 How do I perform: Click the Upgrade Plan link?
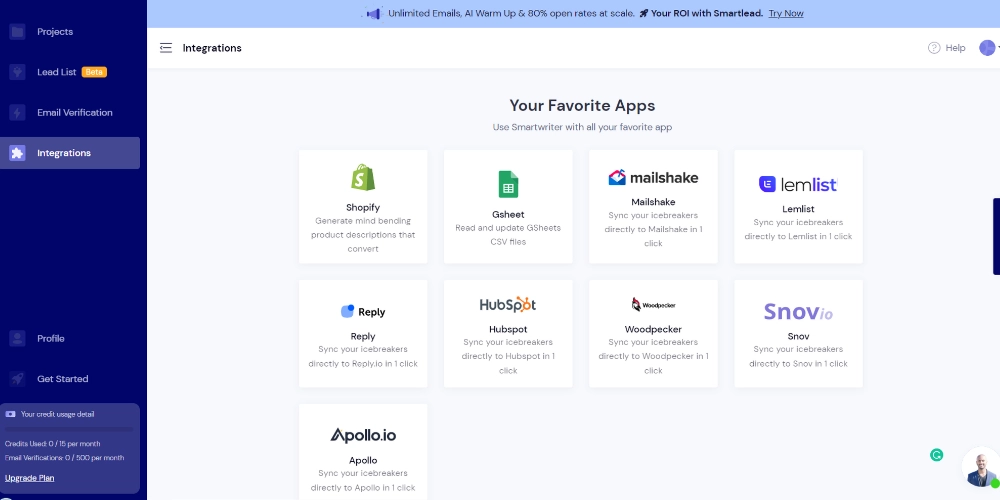(30, 478)
